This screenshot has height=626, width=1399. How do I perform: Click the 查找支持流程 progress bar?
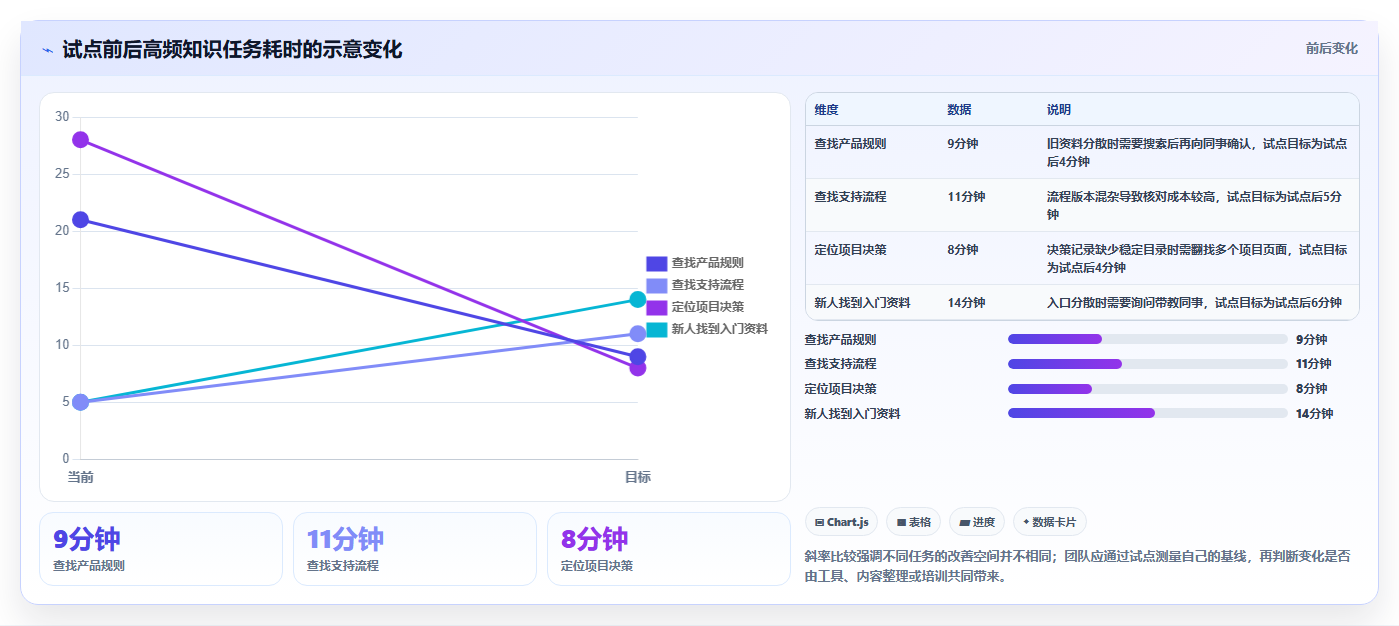1148,364
